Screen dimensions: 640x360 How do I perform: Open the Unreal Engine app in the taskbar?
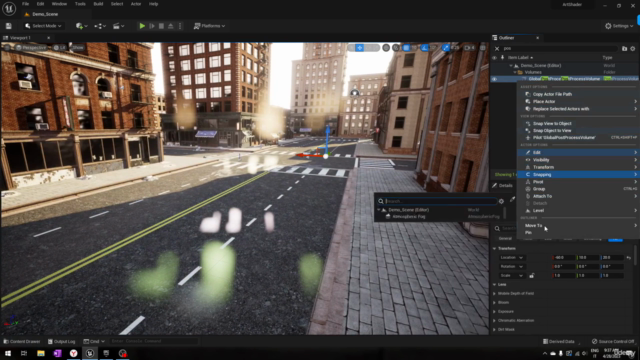pos(90,353)
